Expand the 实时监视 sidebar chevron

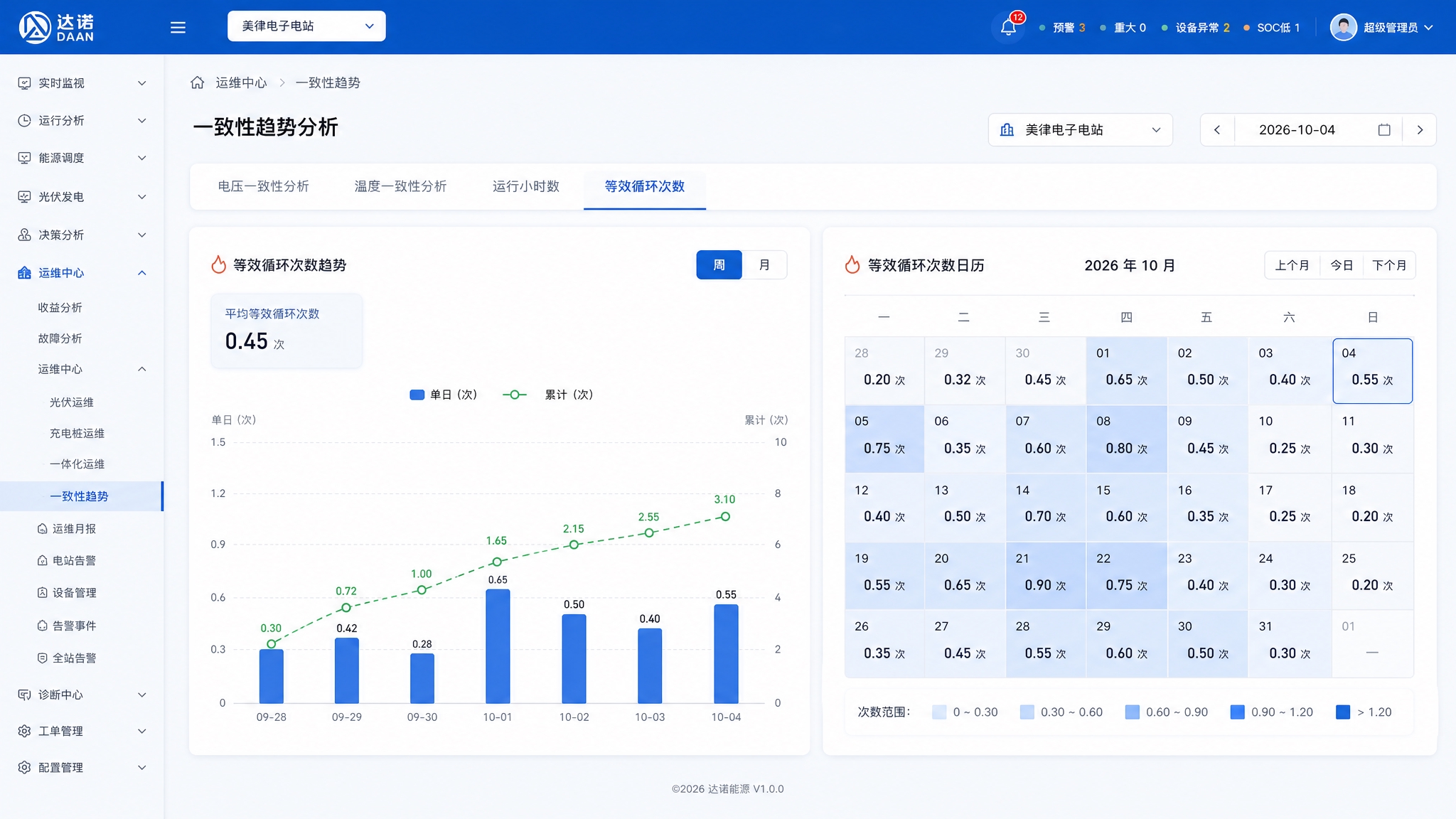(x=141, y=83)
